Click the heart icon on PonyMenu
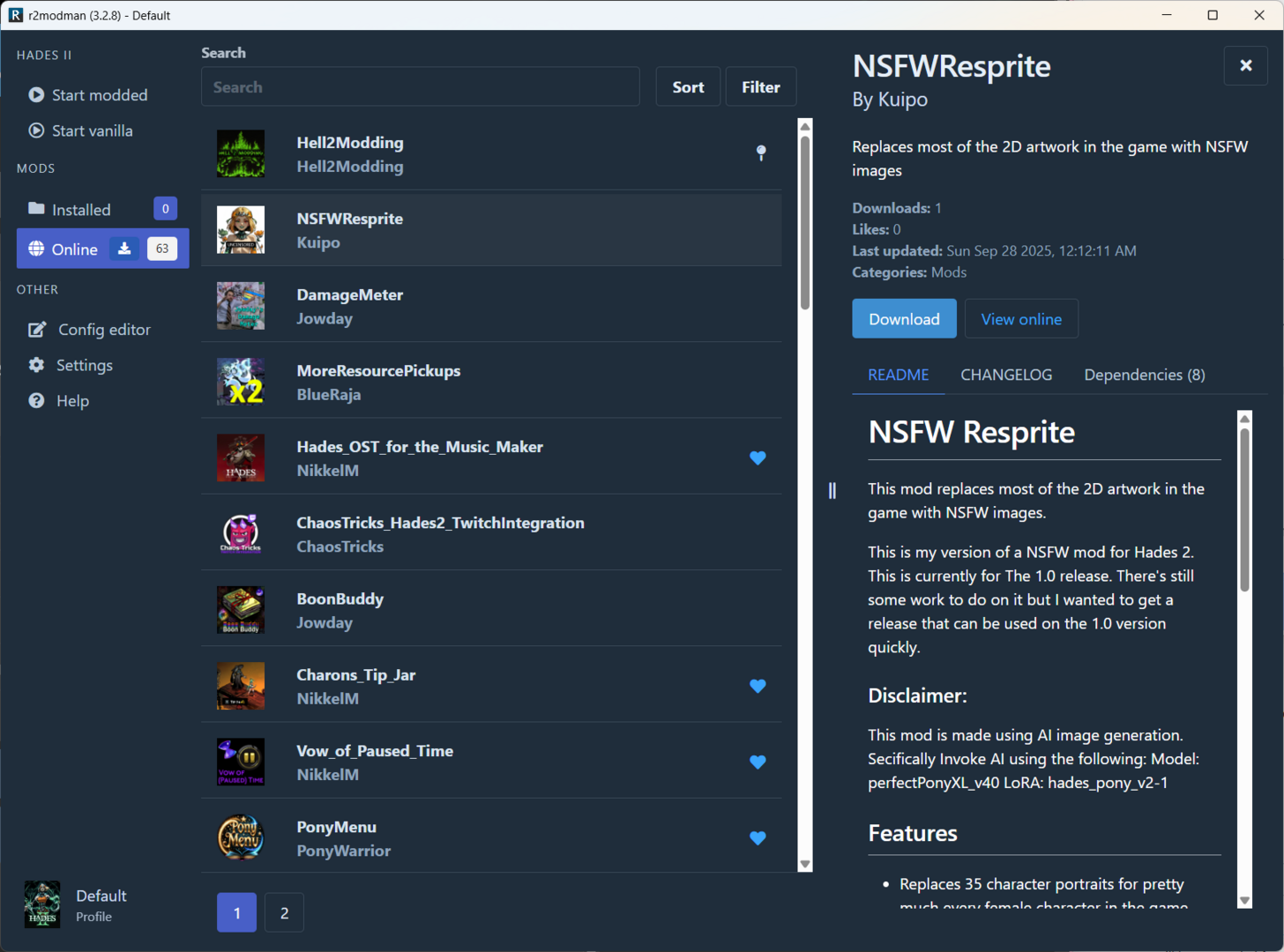Screen dimensions: 1284x952 pos(758,837)
